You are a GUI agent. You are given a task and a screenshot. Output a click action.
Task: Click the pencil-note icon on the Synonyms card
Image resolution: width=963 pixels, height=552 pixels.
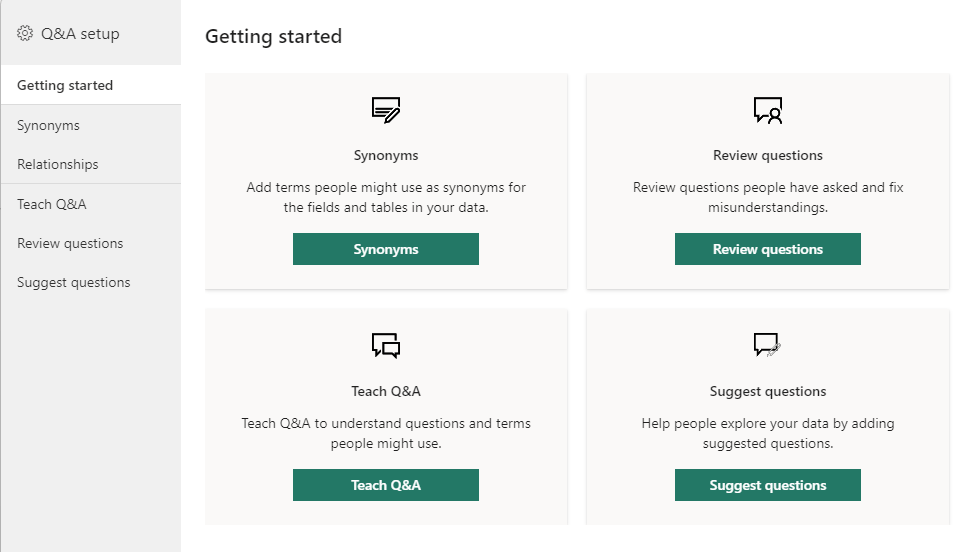click(386, 110)
